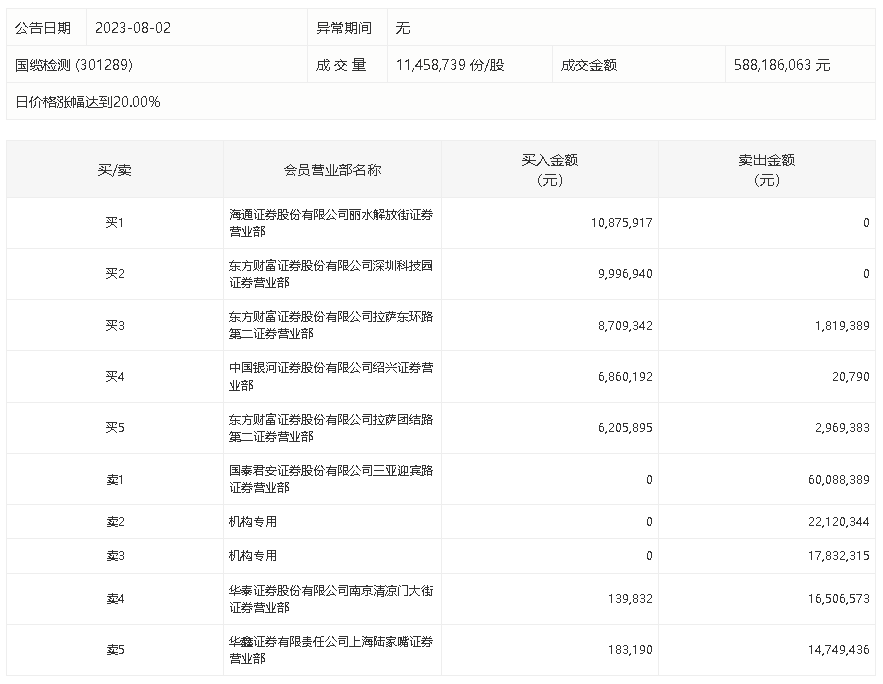Select turnover 588,186,063 元
The image size is (883, 684).
[x=782, y=65]
